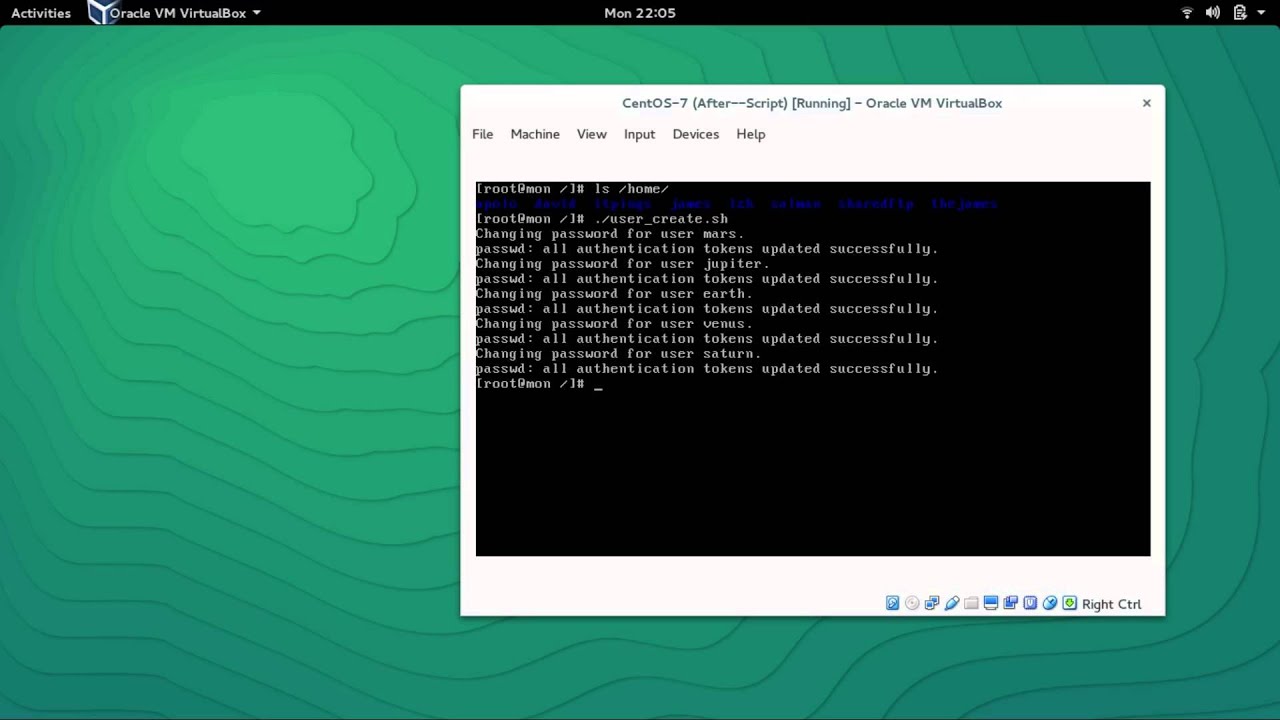Image resolution: width=1280 pixels, height=720 pixels.
Task: Open the Input menu
Action: point(639,134)
